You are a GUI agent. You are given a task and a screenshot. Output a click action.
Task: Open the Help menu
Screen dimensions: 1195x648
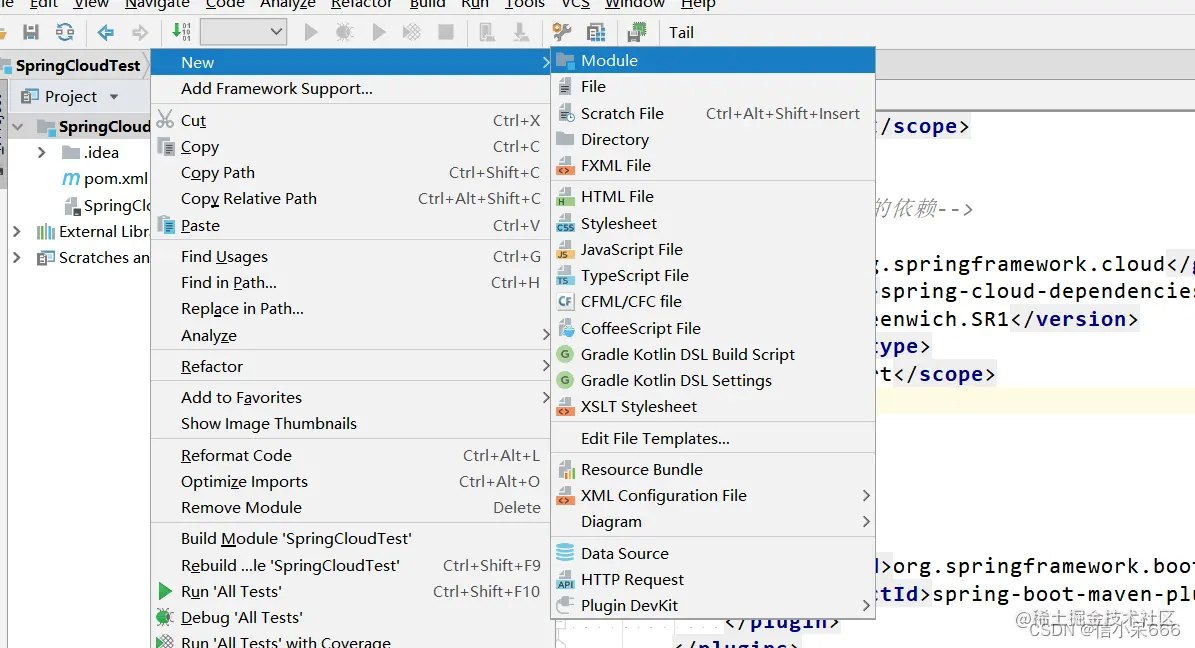point(697,4)
